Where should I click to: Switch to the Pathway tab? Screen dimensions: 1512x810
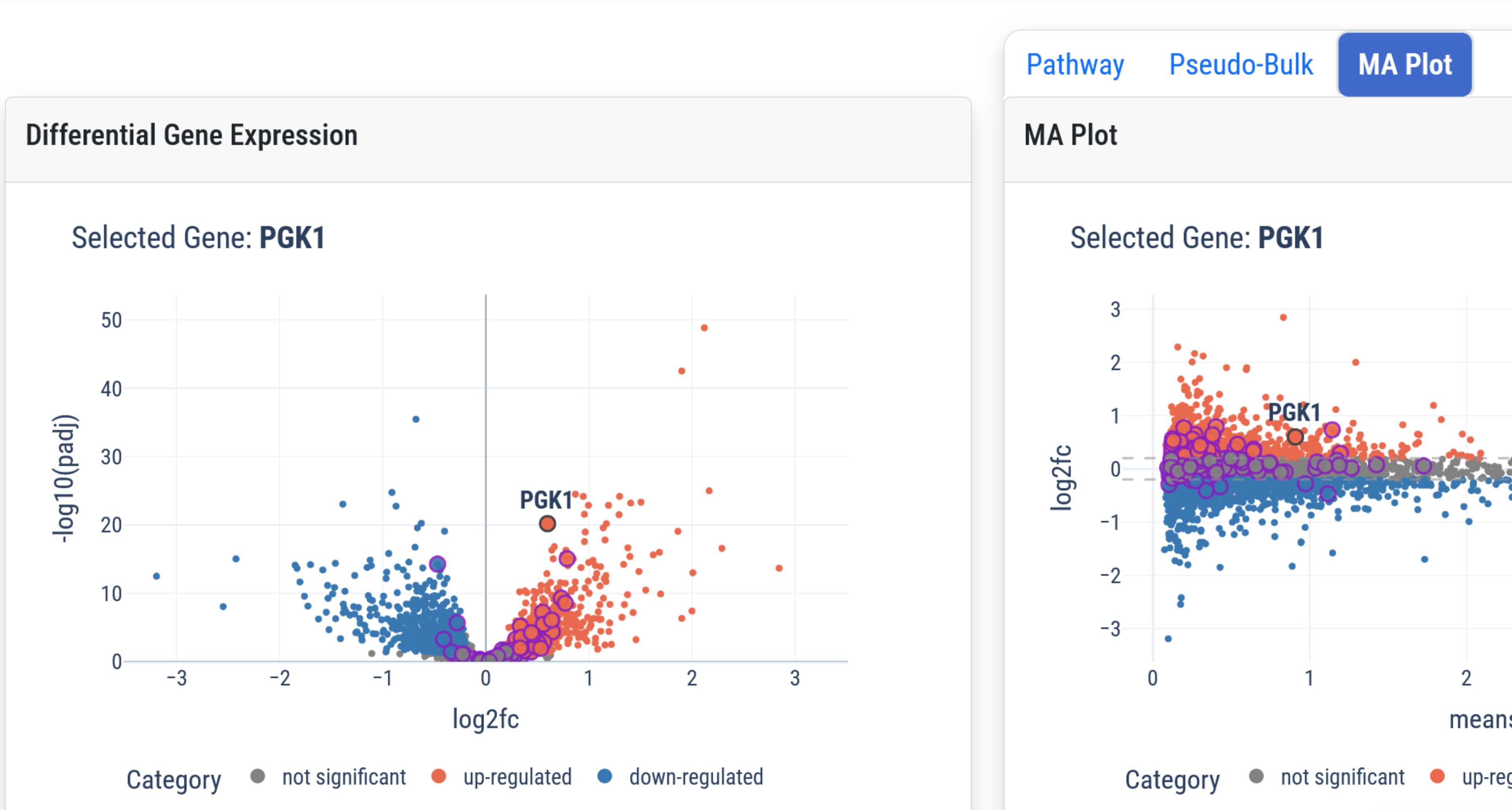(x=1075, y=65)
